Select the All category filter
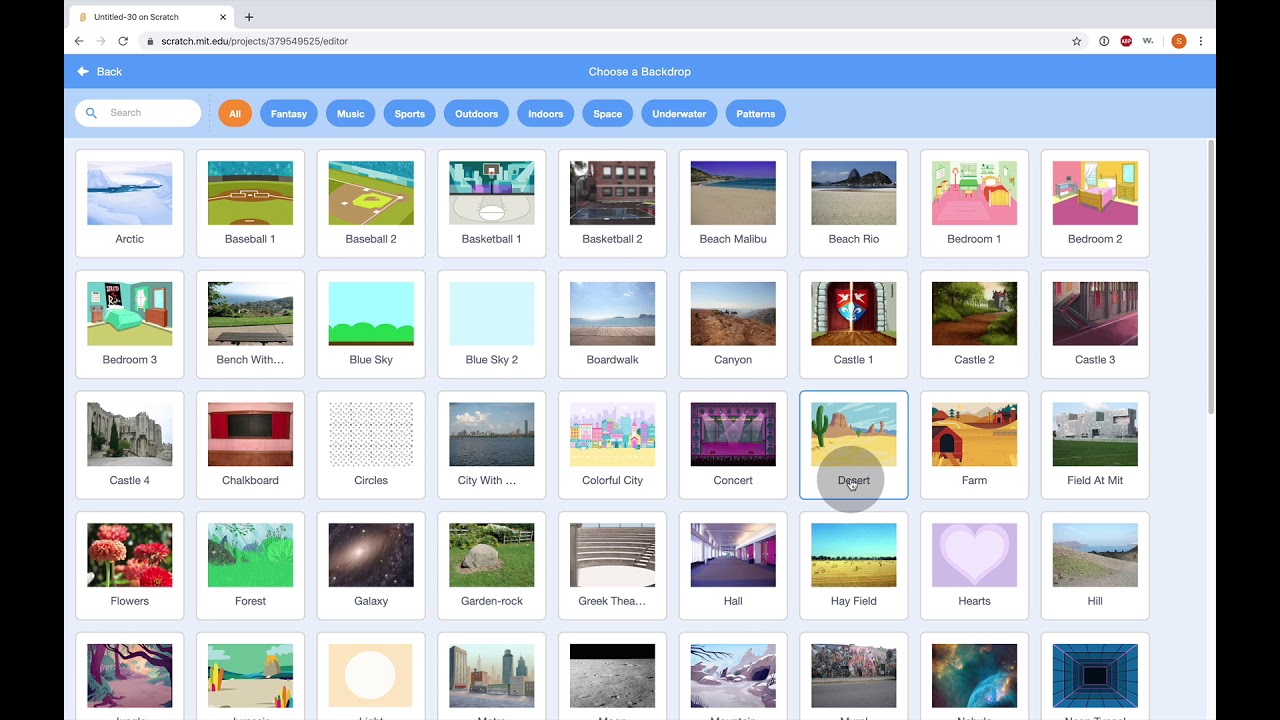Image resolution: width=1280 pixels, height=720 pixels. (235, 113)
